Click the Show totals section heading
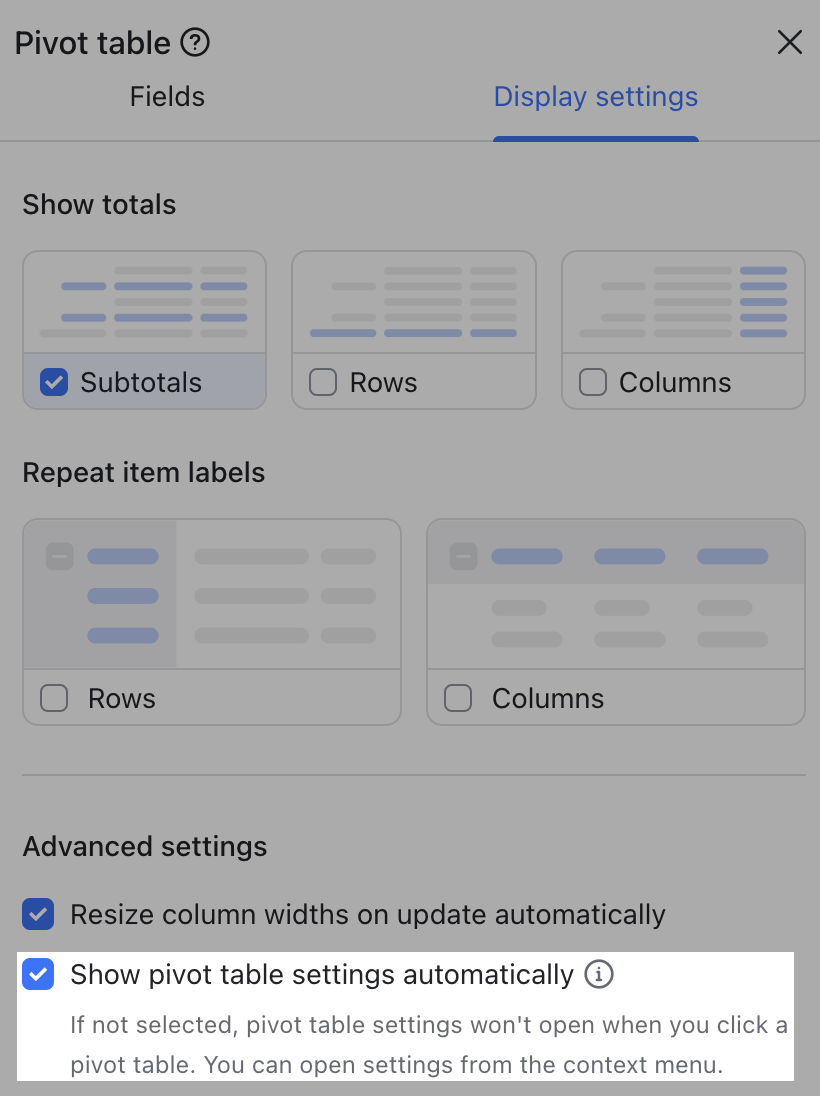This screenshot has width=820, height=1096. tap(99, 204)
